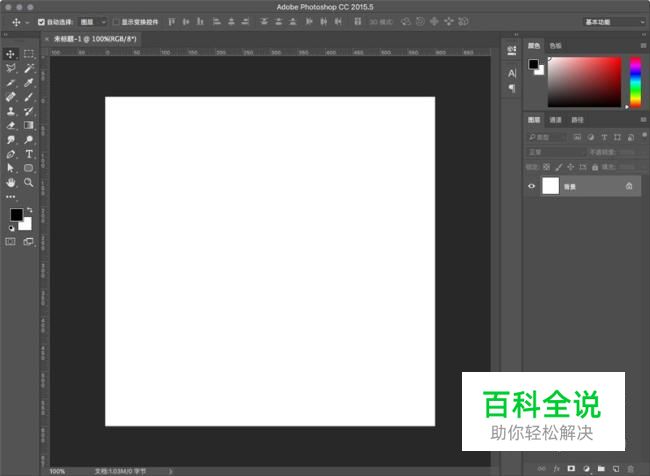Select the Zoom tool
The image size is (650, 476).
pyautogui.click(x=29, y=183)
